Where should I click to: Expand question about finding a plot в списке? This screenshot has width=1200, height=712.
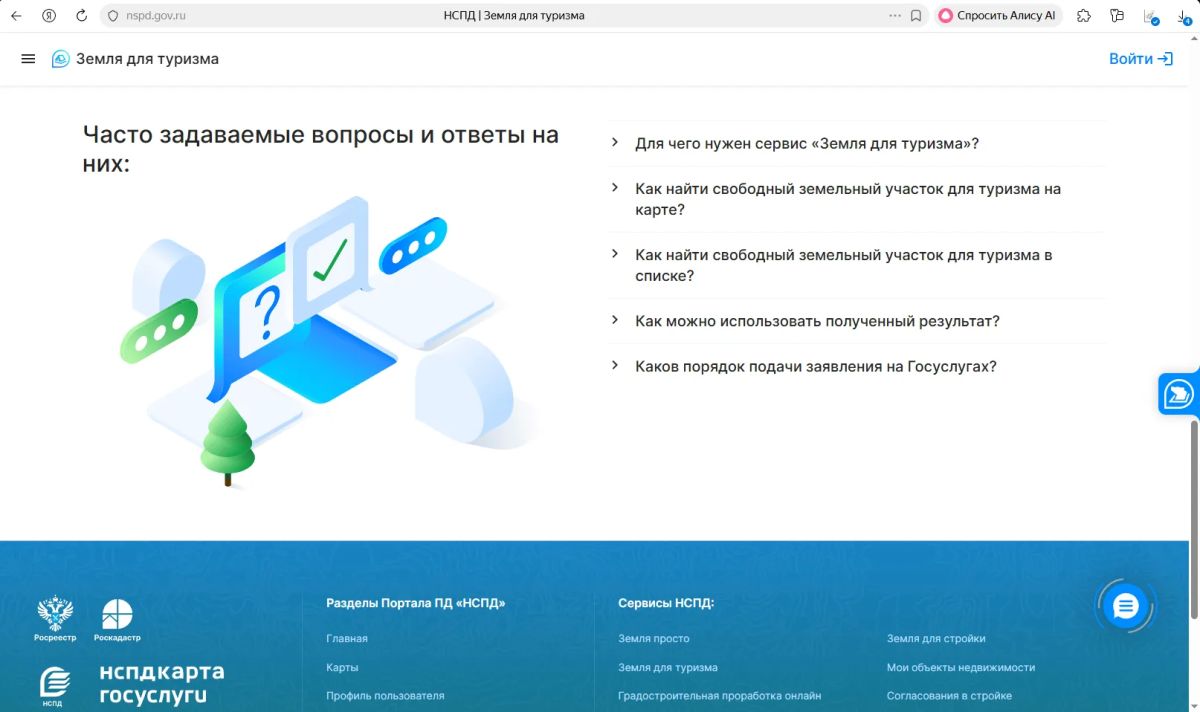[859, 265]
